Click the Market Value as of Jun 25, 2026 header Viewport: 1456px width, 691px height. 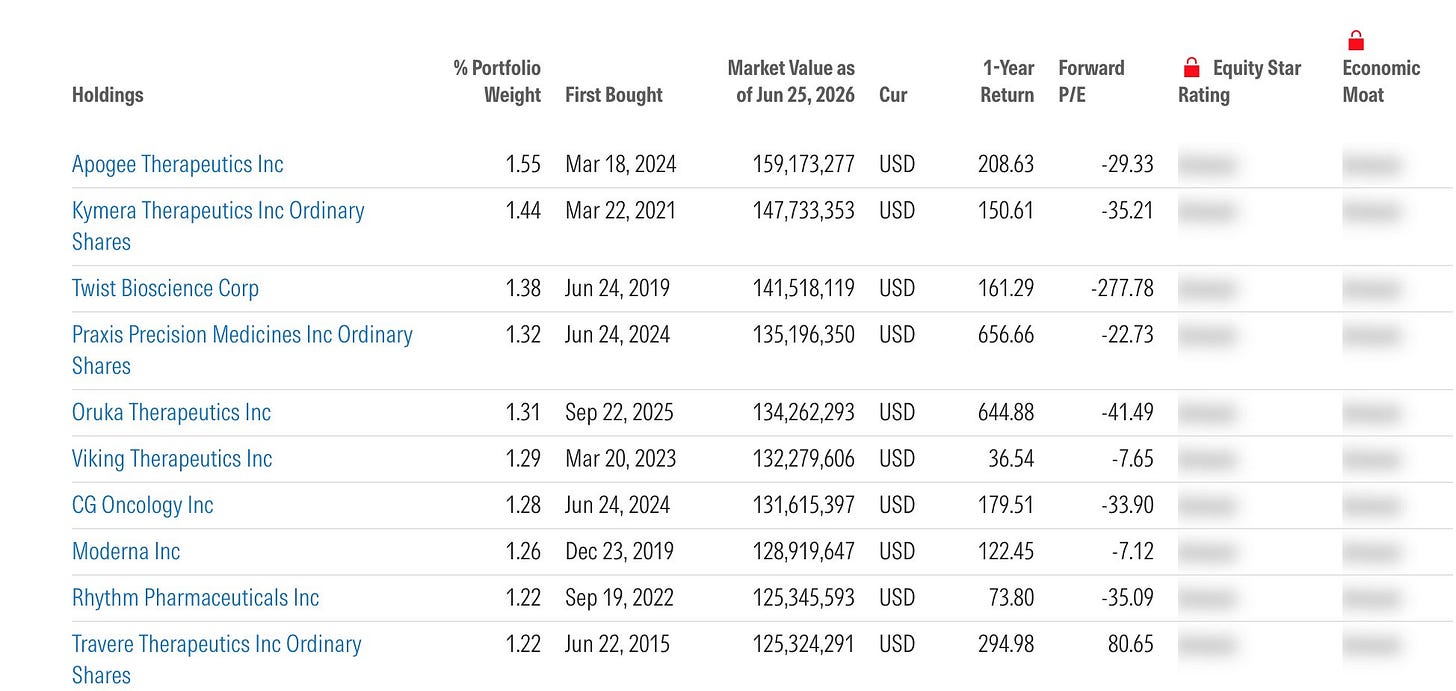(791, 81)
